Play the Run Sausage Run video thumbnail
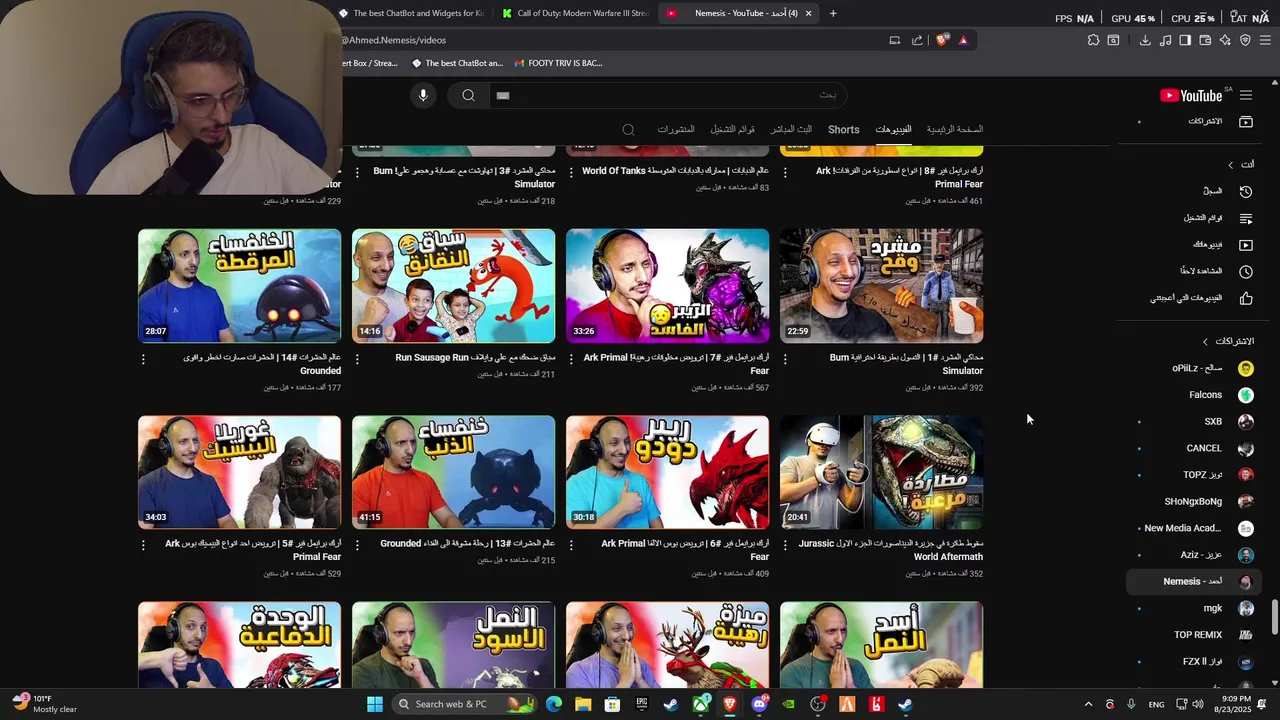Image resolution: width=1280 pixels, height=720 pixels. [453, 286]
